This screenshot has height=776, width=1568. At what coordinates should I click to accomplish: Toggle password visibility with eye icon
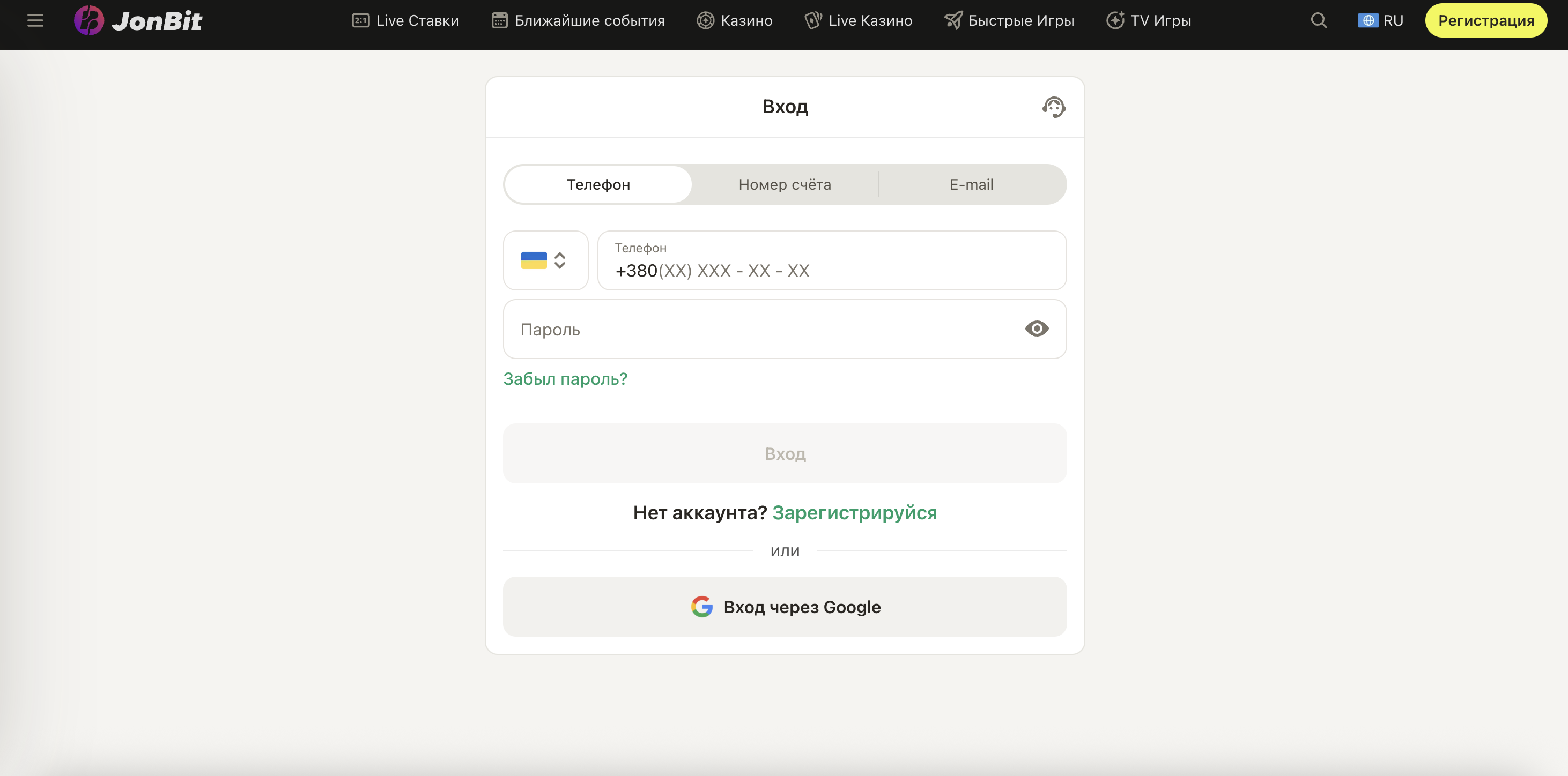click(x=1037, y=329)
